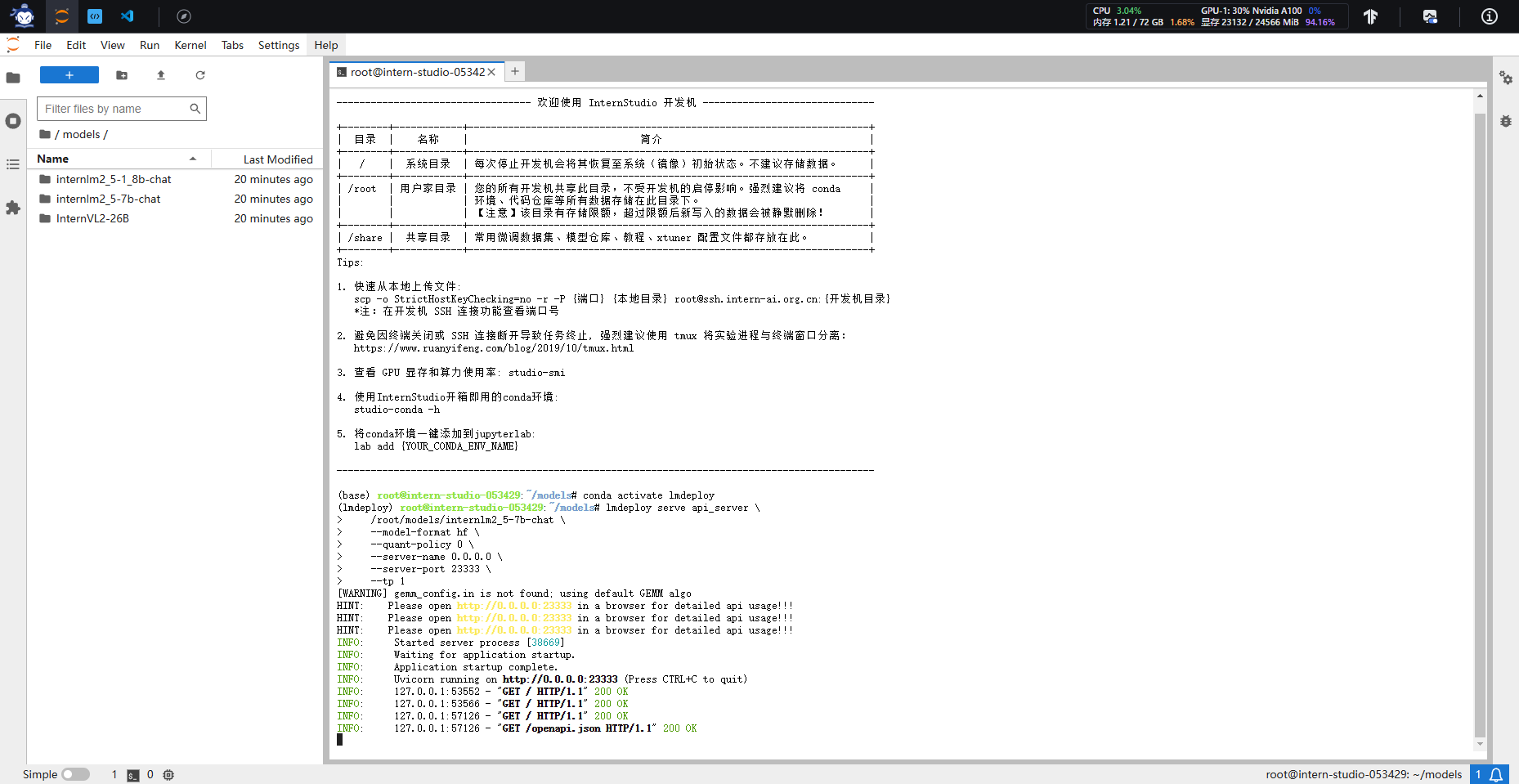
Task: Open Running Terminals and Kernels sidebar
Action: pos(13,121)
